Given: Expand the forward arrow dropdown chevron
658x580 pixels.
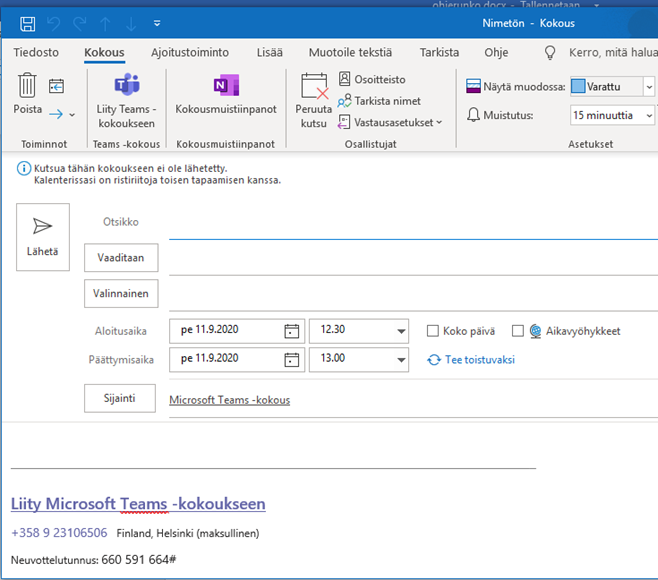Looking at the screenshot, I should pos(72,115).
